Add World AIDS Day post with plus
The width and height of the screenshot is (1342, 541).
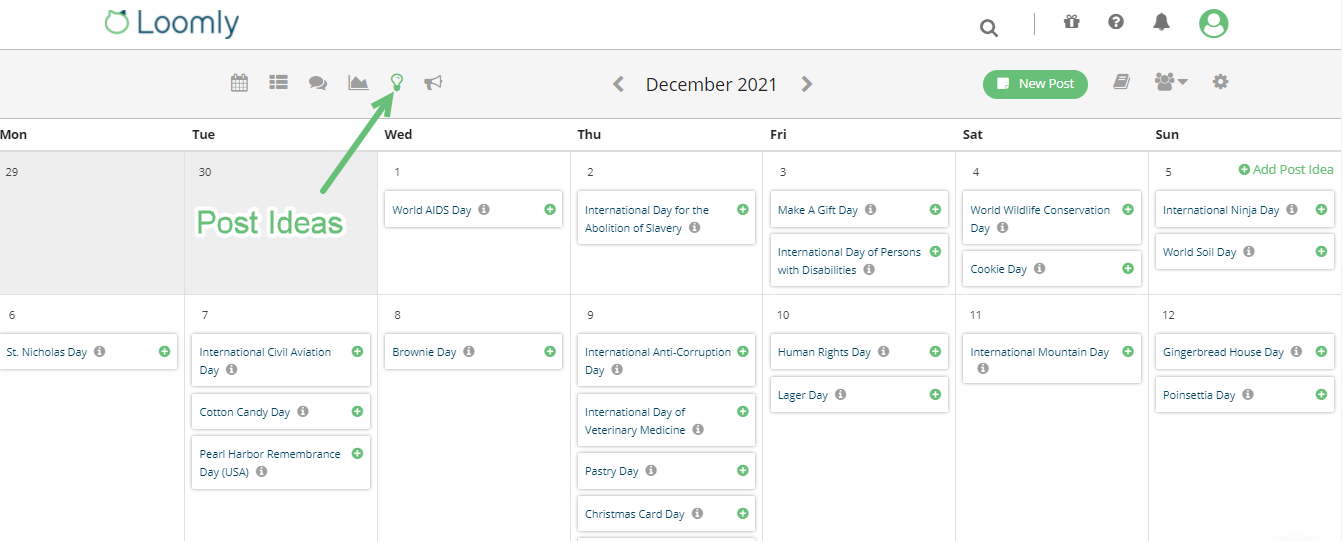tap(549, 210)
